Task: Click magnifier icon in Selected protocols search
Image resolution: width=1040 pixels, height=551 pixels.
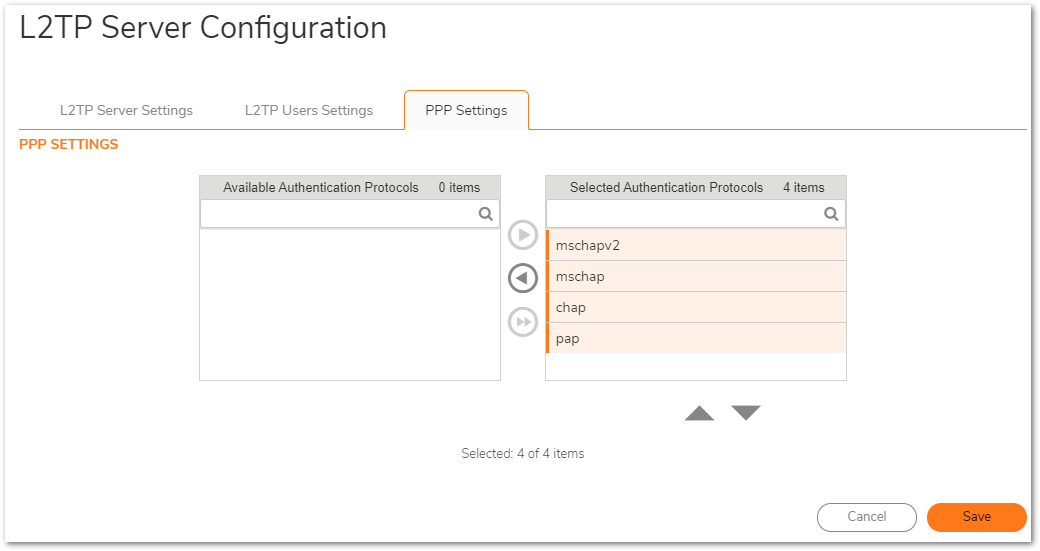Action: pos(831,214)
